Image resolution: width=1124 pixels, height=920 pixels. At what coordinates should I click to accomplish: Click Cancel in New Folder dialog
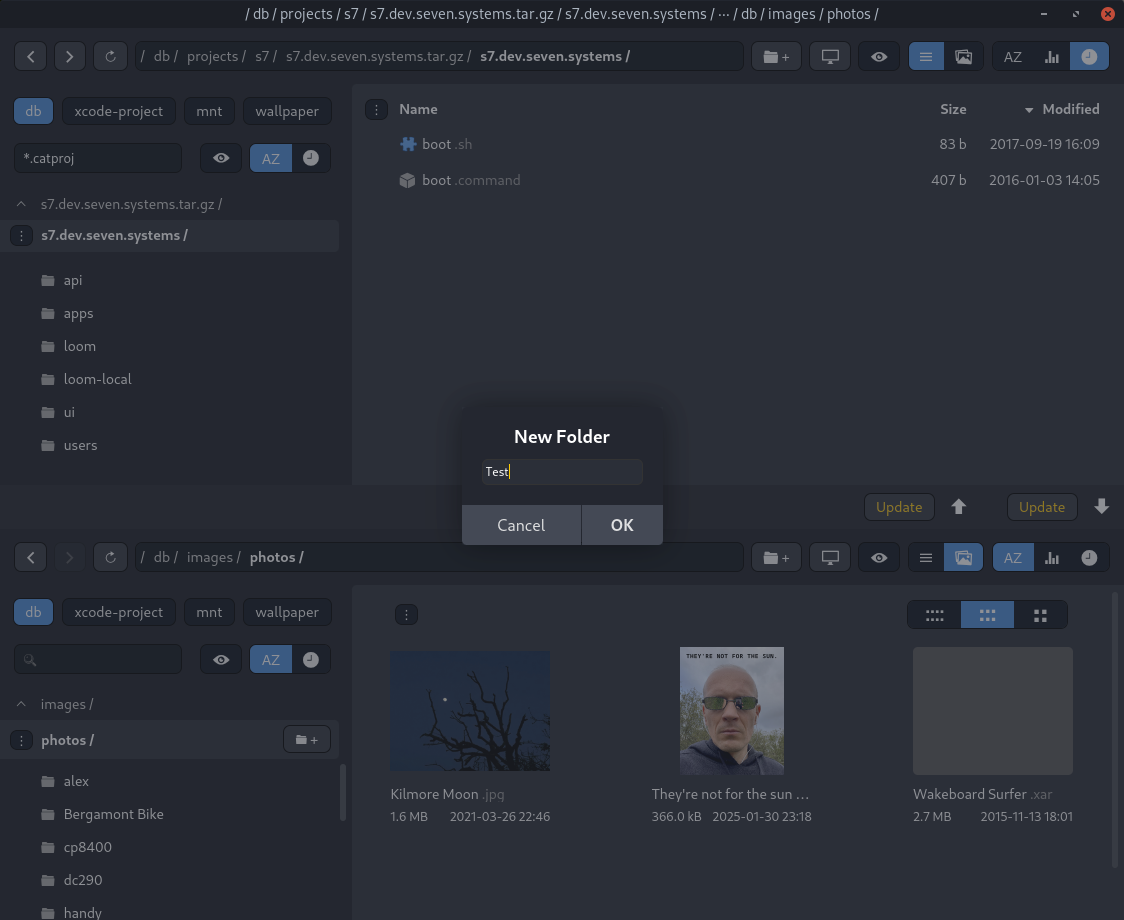click(x=521, y=525)
